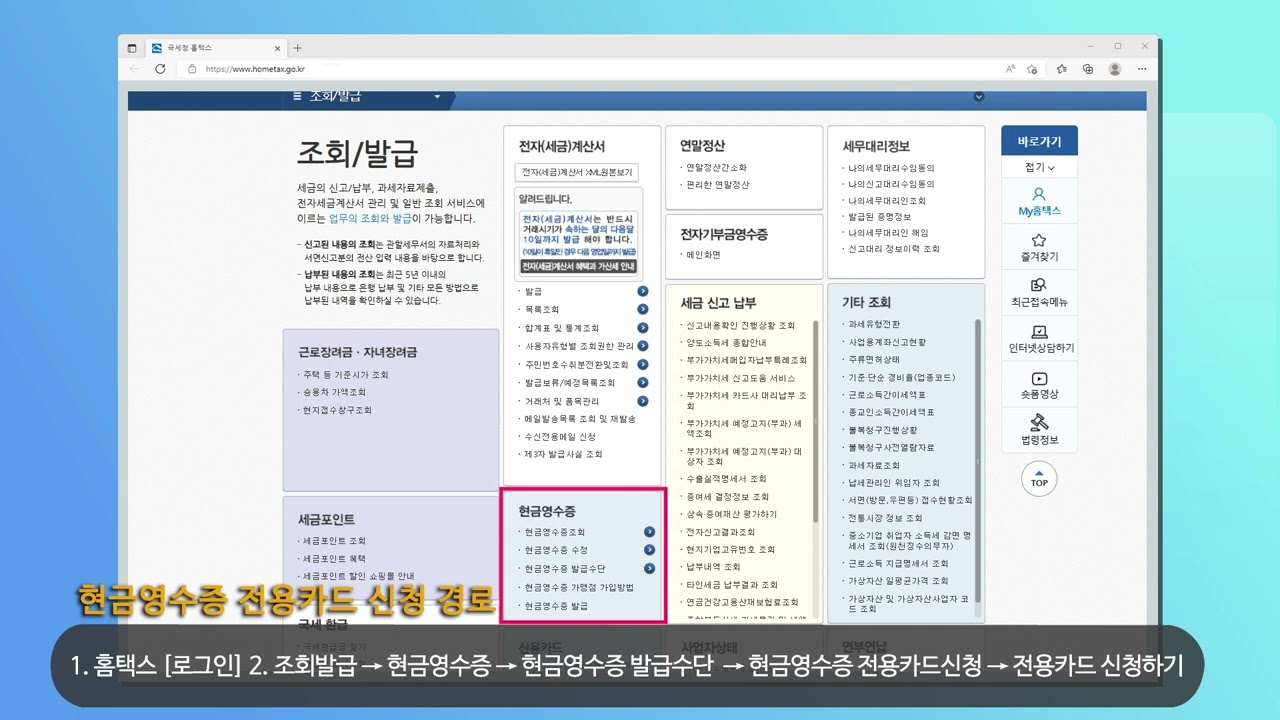
Task: Open 신고내용확인 진행상황 조회 link
Action: 740,326
